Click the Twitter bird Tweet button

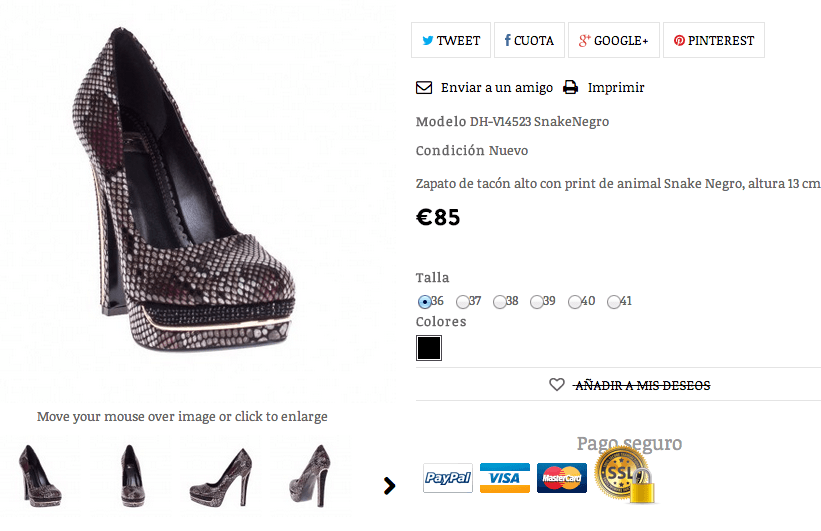click(x=451, y=40)
